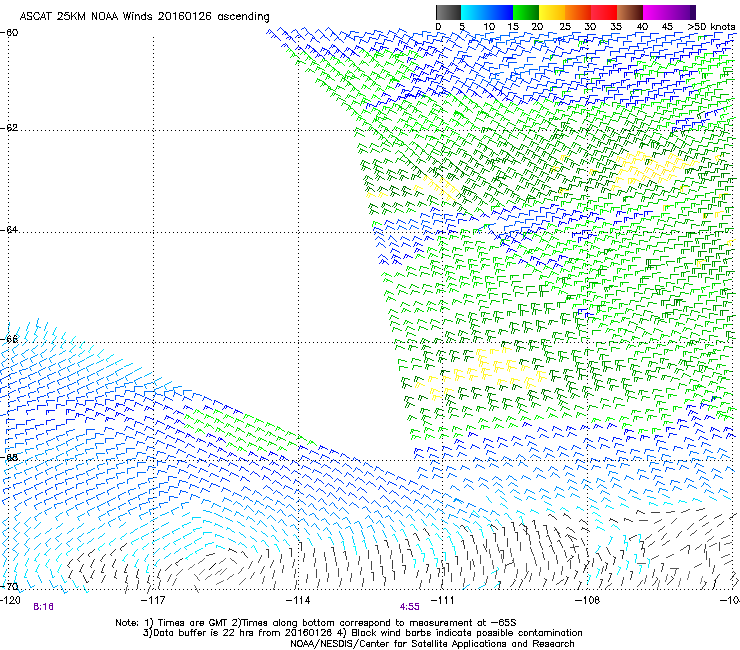Click the orange 25-30 knots legend segment
This screenshot has height=650, width=740.
point(578,12)
